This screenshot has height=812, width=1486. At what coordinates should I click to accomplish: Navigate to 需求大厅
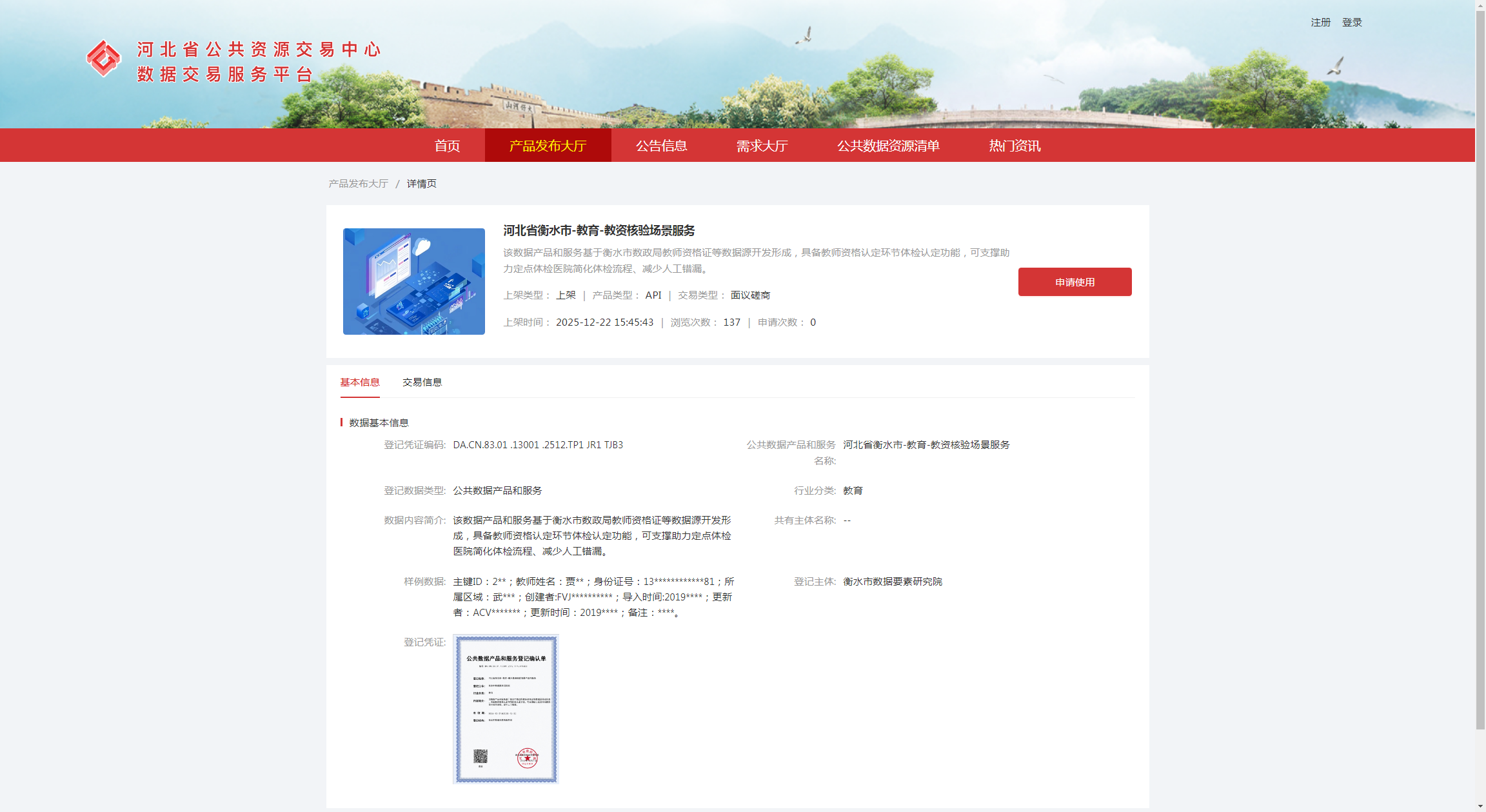[x=762, y=146]
